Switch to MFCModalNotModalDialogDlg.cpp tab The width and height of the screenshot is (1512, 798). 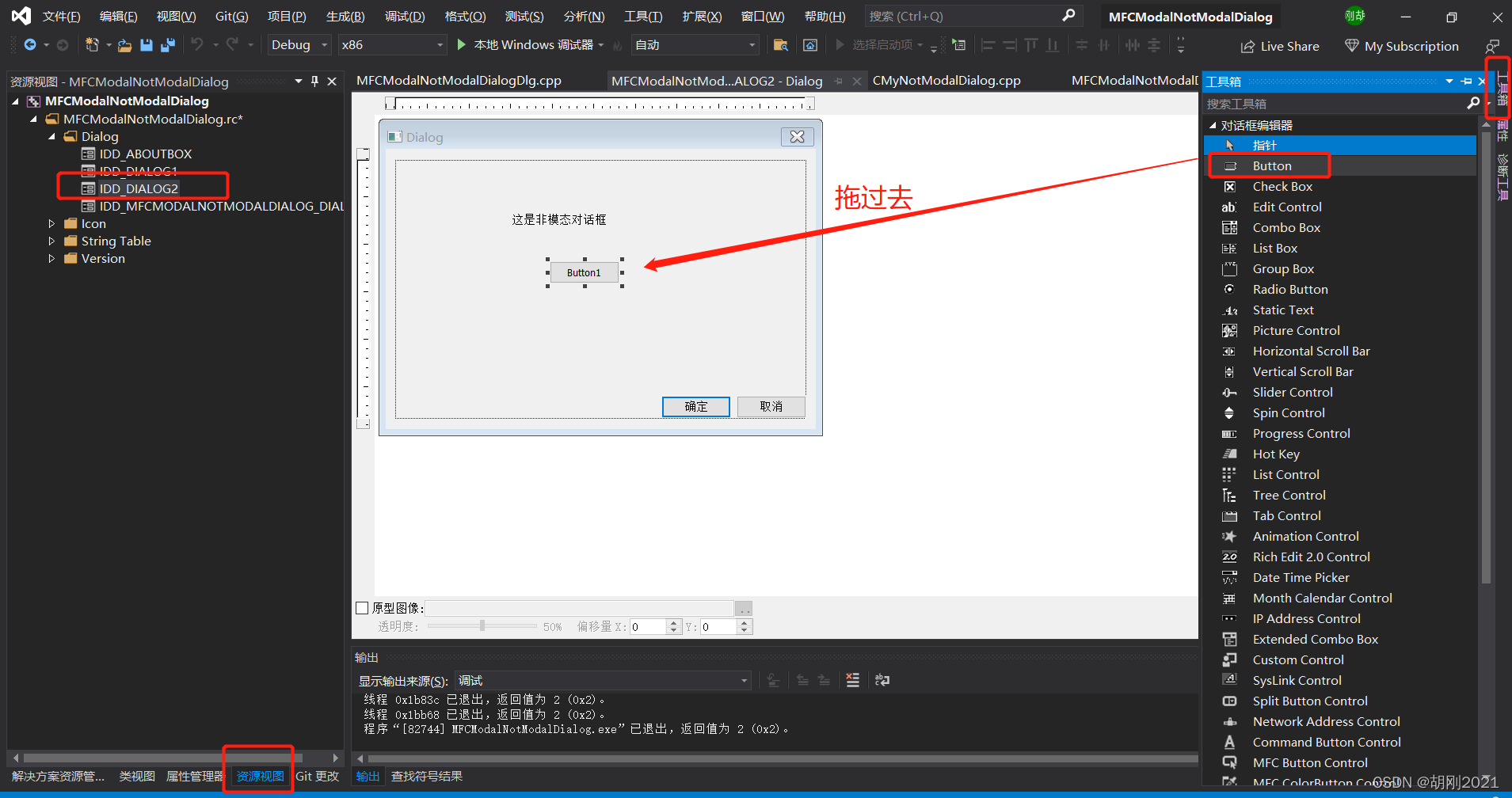click(x=459, y=81)
